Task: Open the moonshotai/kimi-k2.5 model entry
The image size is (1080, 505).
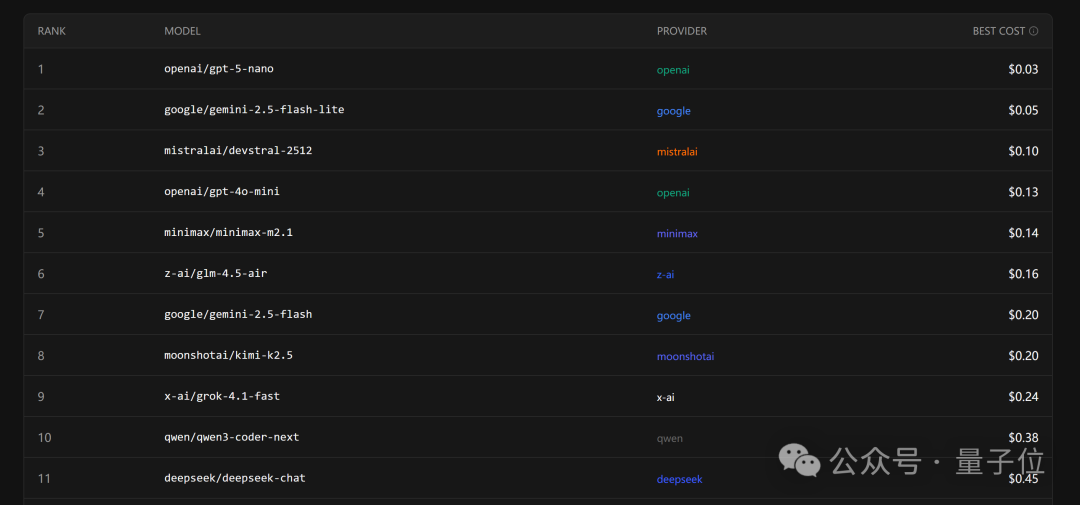Action: point(228,356)
